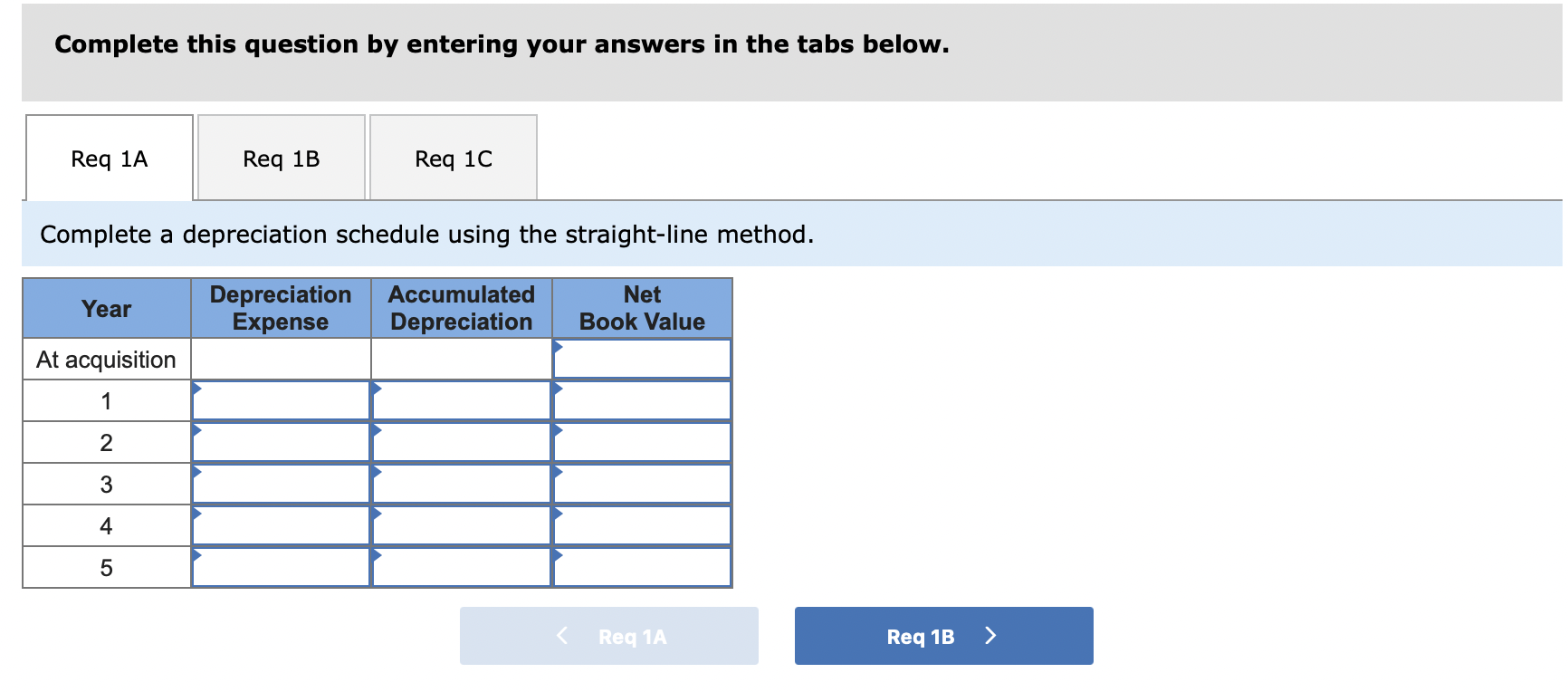Screen dimensions: 1568x692
Task: Select Year 5 Net Book Value cell
Action: click(x=642, y=568)
